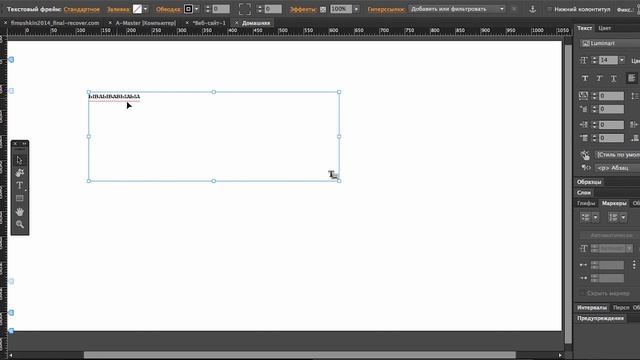Click the vertical scrollbar thumb

click(568, 194)
